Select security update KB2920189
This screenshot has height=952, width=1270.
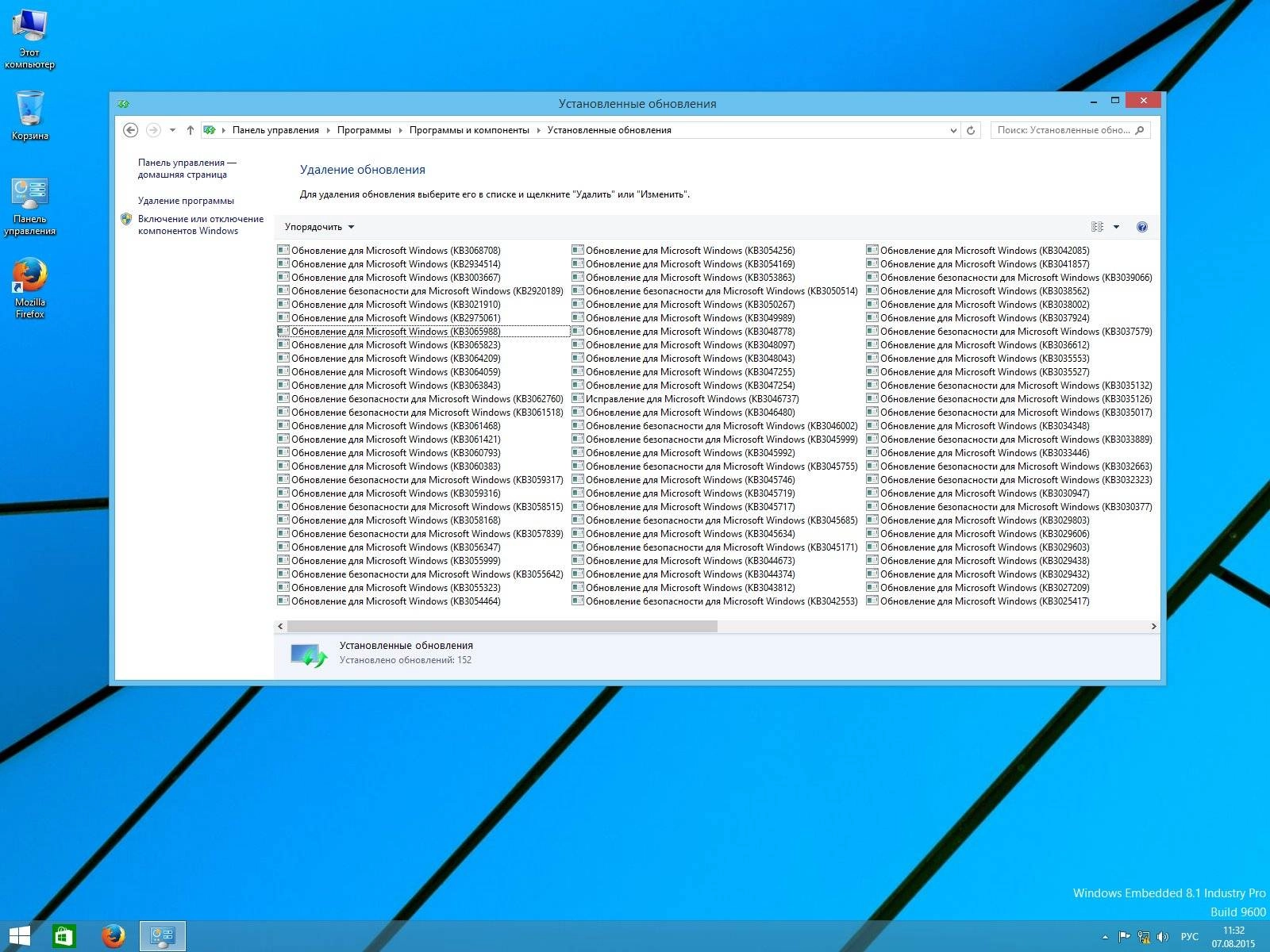pyautogui.click(x=420, y=291)
